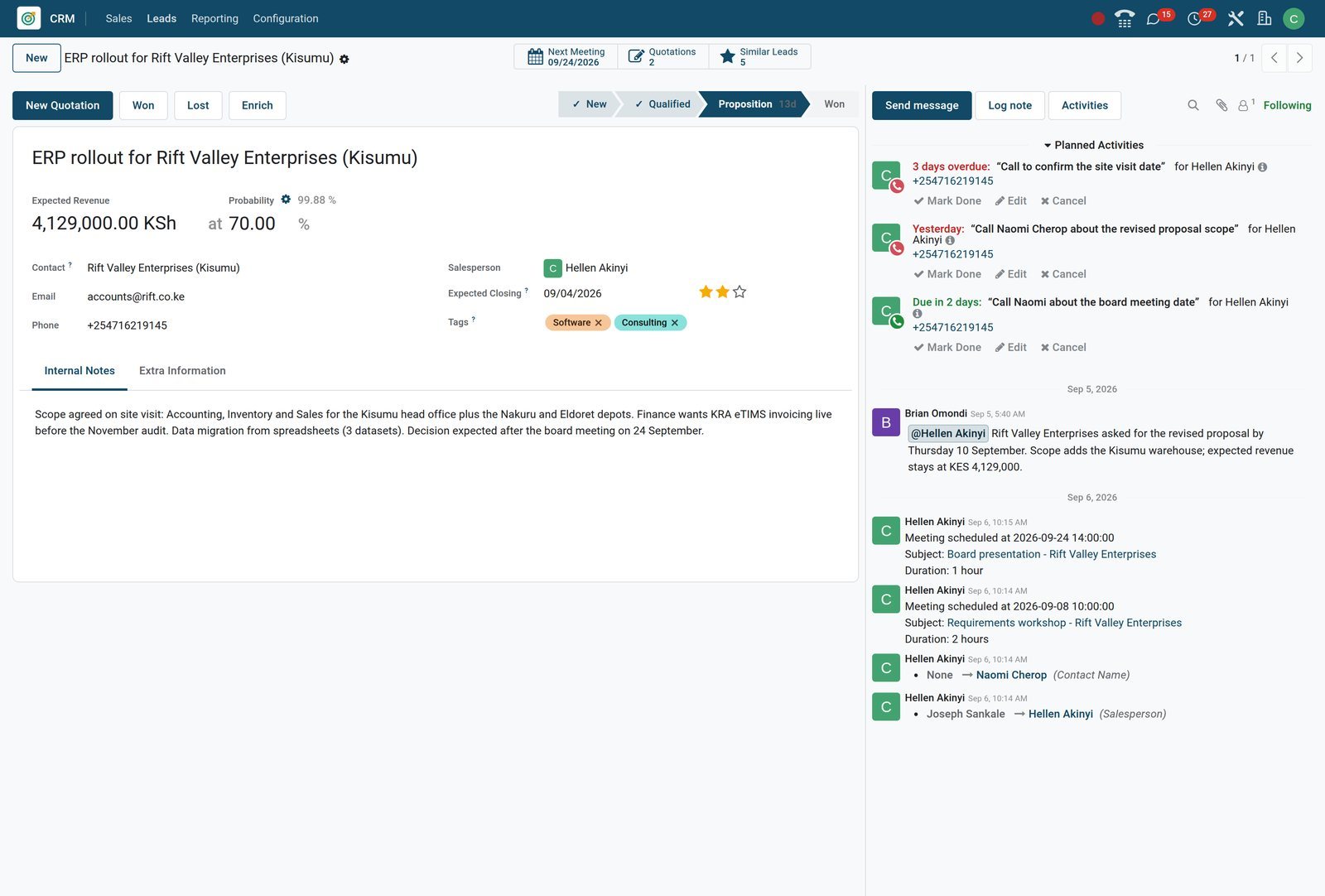This screenshot has width=1325, height=896.
Task: Open the company switcher building icon
Action: [1265, 18]
